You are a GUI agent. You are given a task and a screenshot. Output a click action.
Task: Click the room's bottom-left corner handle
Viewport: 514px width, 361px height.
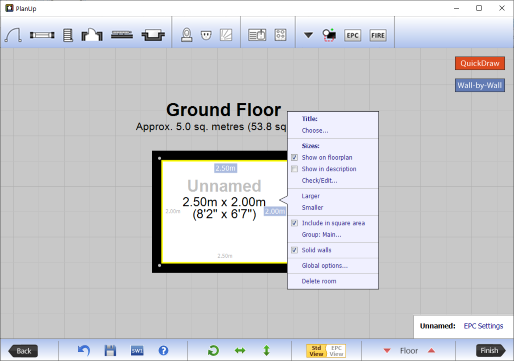click(x=159, y=265)
